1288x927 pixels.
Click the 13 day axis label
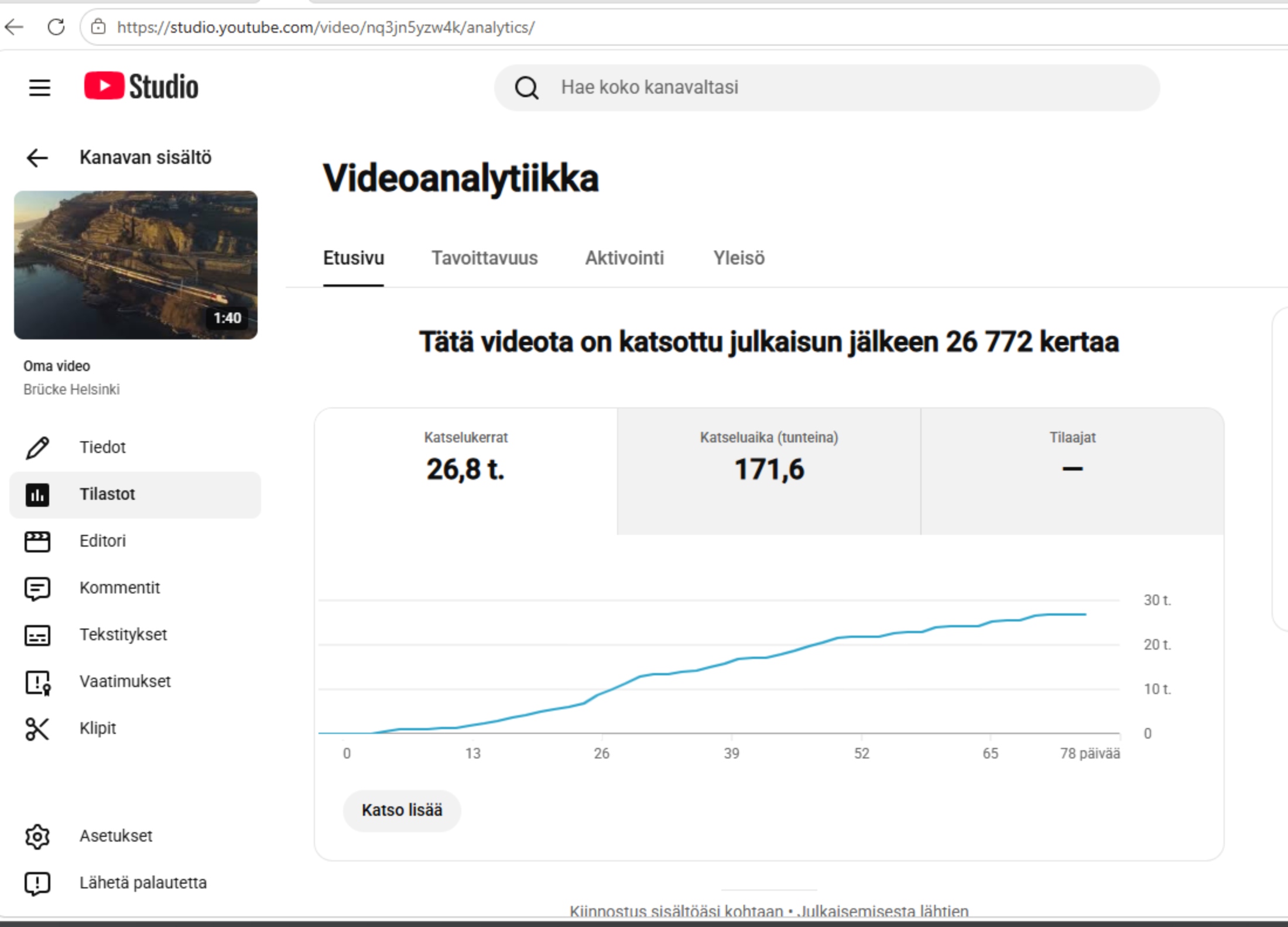point(473,754)
